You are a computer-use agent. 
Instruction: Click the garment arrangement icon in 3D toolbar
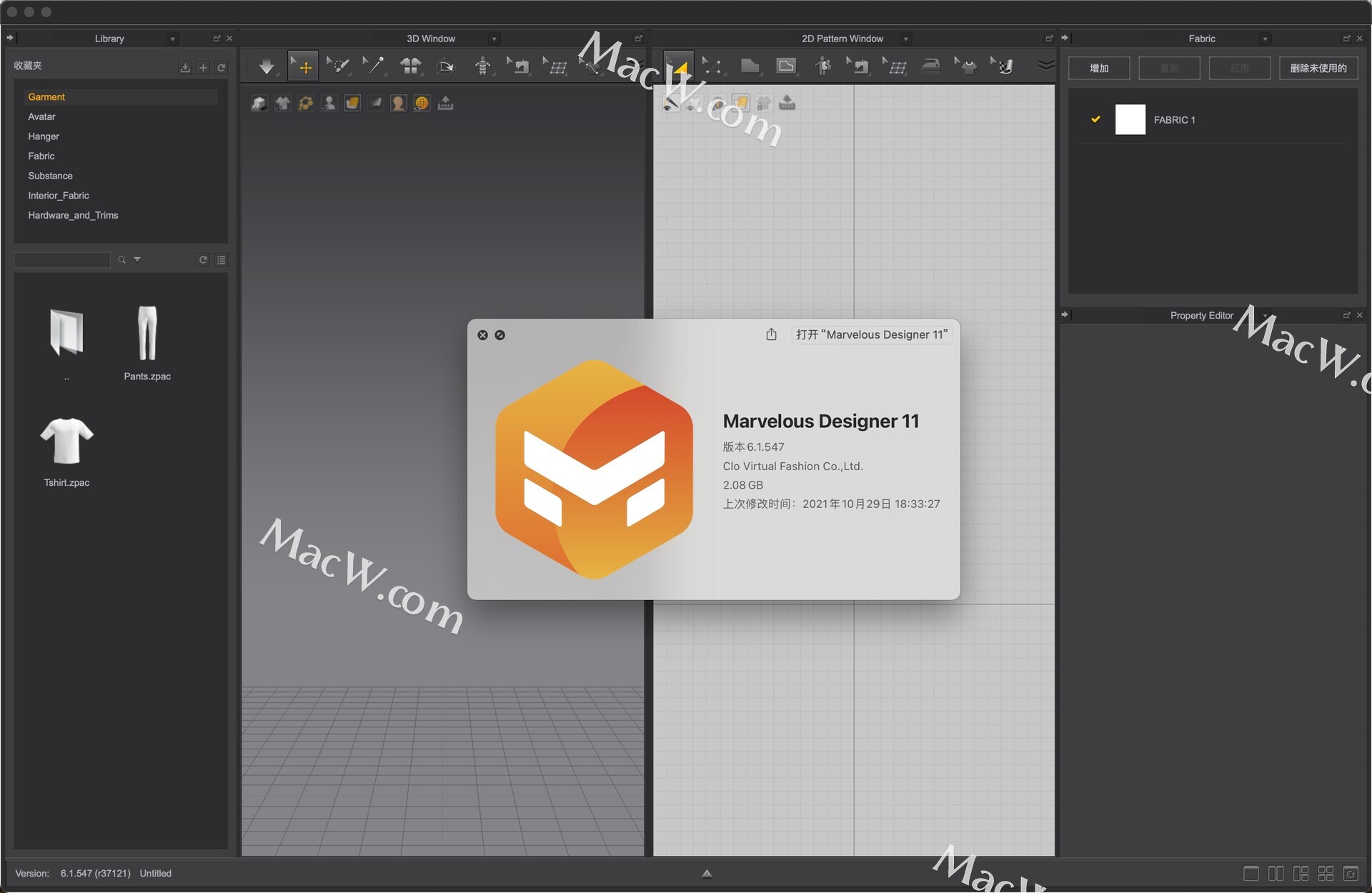(x=410, y=66)
